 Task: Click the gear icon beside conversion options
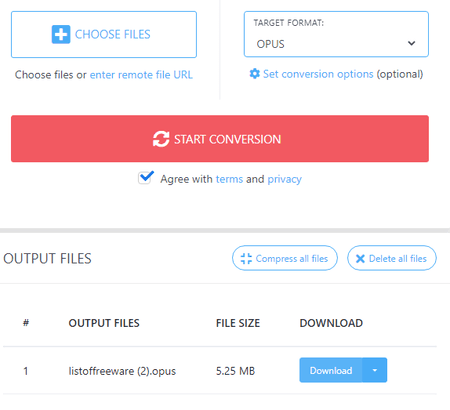pyautogui.click(x=255, y=74)
